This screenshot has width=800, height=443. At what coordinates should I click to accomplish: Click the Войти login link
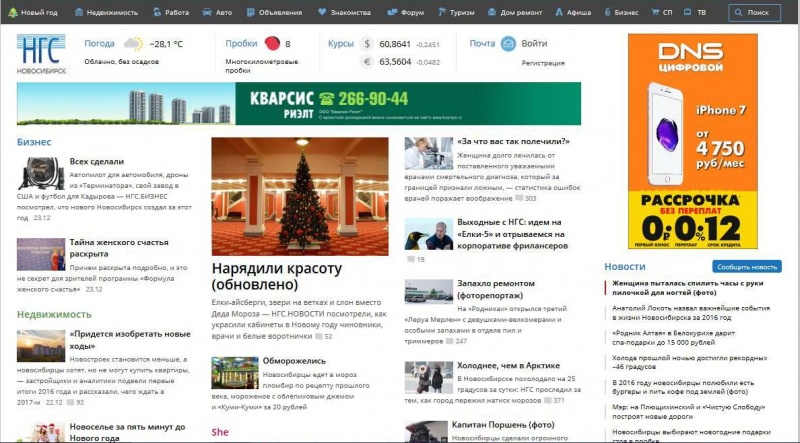(x=534, y=44)
